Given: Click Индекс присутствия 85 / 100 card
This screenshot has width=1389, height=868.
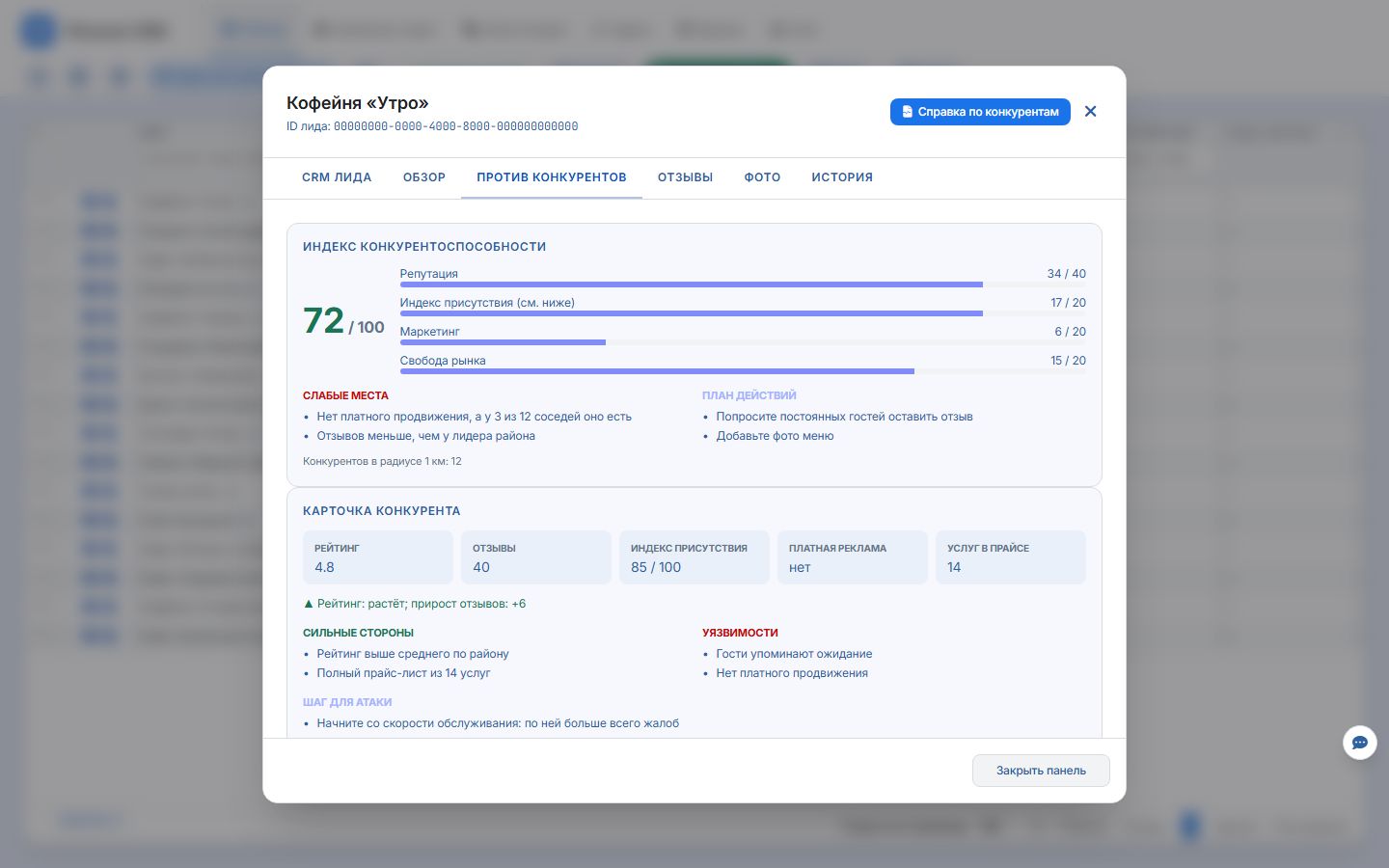Looking at the screenshot, I should [x=694, y=557].
